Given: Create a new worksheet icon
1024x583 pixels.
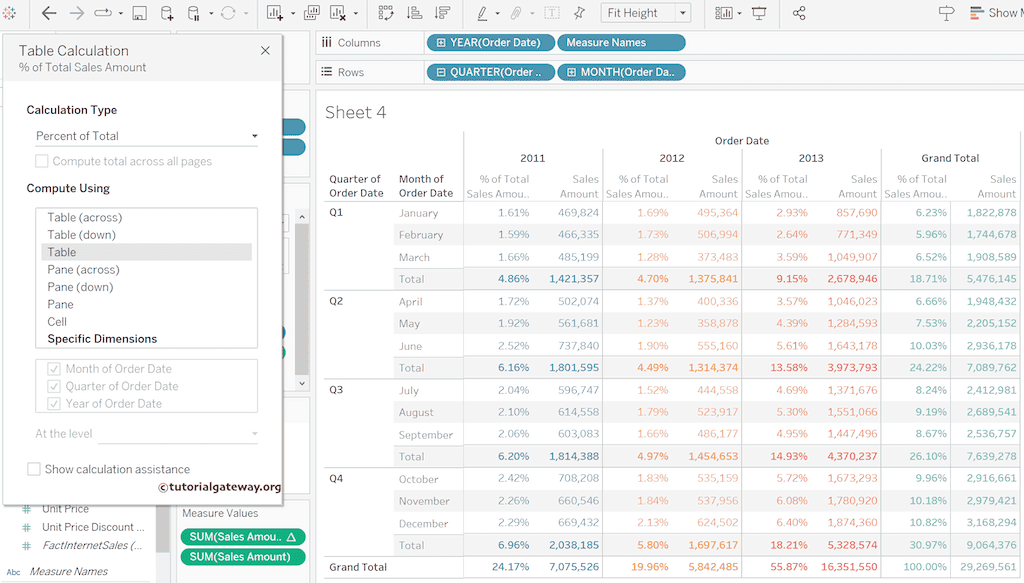Looking at the screenshot, I should 275,13.
